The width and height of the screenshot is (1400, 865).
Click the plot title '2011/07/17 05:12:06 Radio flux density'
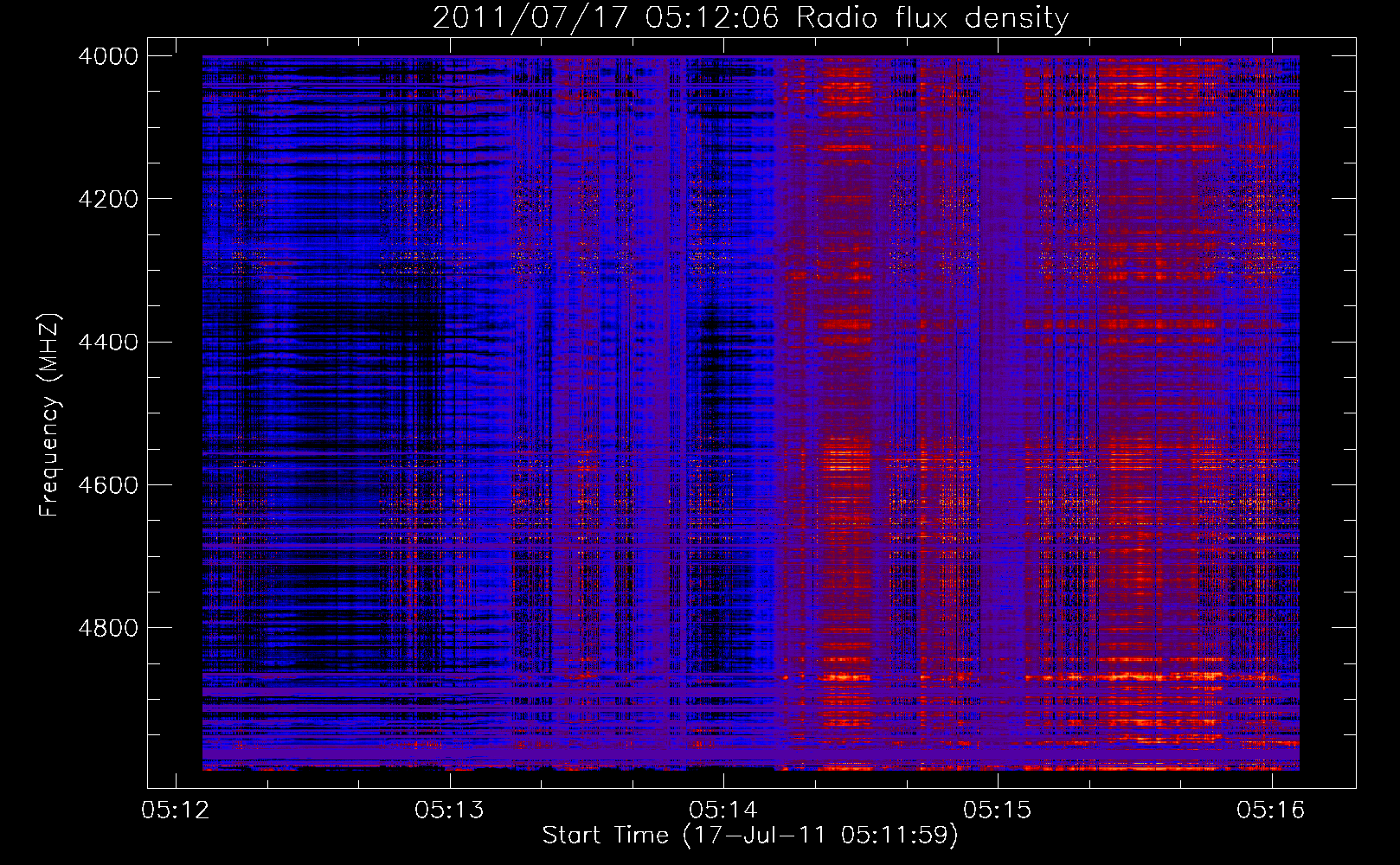point(750,17)
